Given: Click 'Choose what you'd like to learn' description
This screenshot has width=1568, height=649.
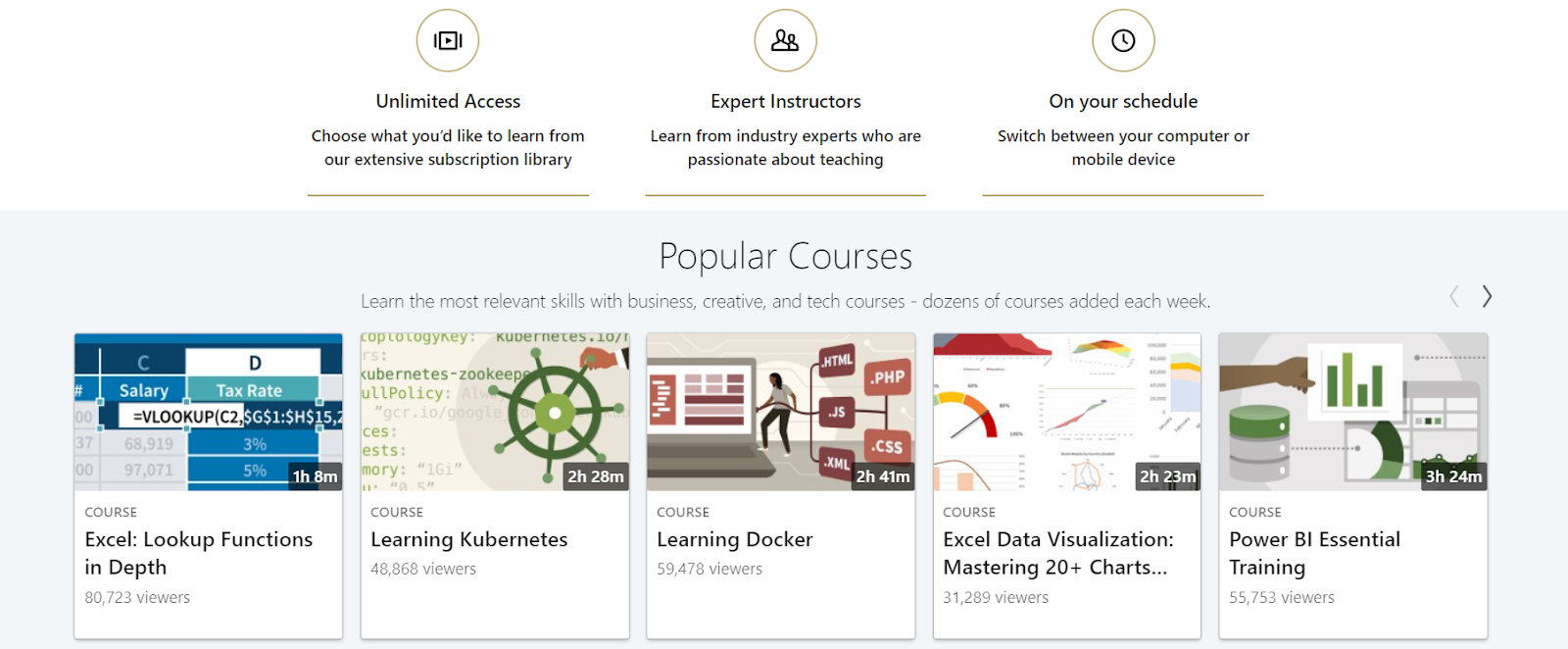Looking at the screenshot, I should point(448,147).
